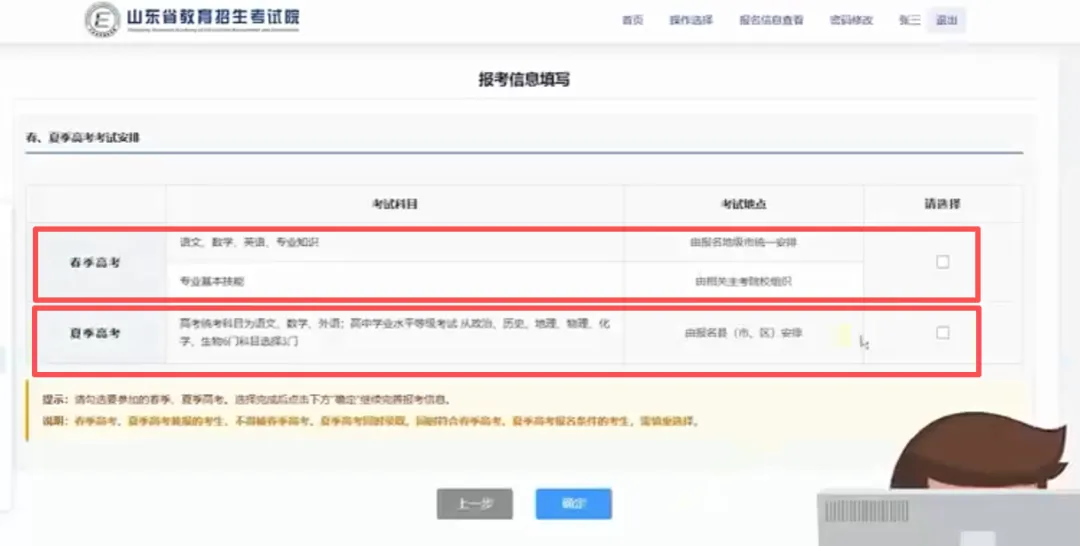Tick the 夏季高考 selection checkbox
1080x546 pixels.
[x=942, y=333]
